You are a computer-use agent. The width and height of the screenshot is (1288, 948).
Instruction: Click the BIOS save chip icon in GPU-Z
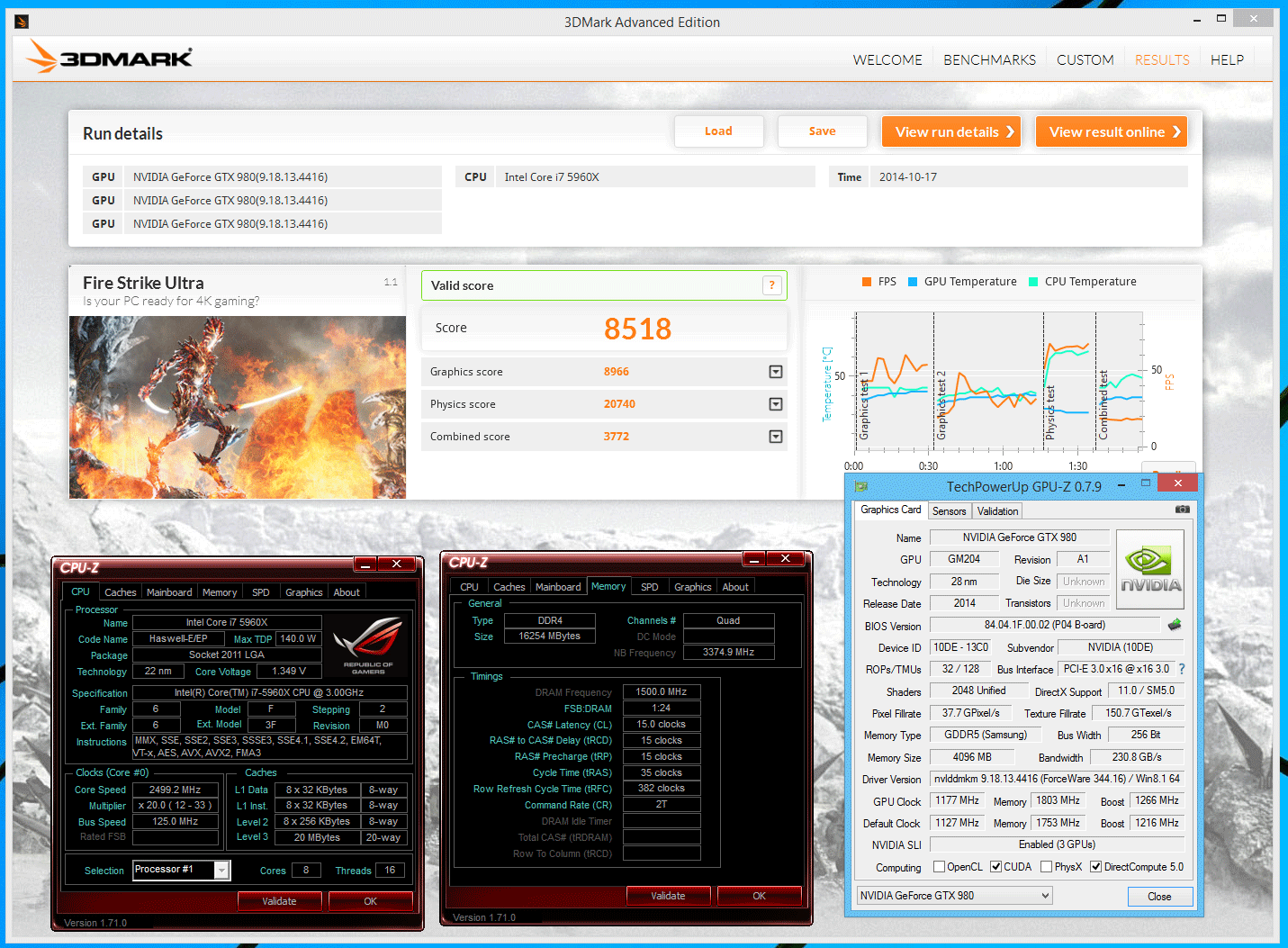[1175, 625]
